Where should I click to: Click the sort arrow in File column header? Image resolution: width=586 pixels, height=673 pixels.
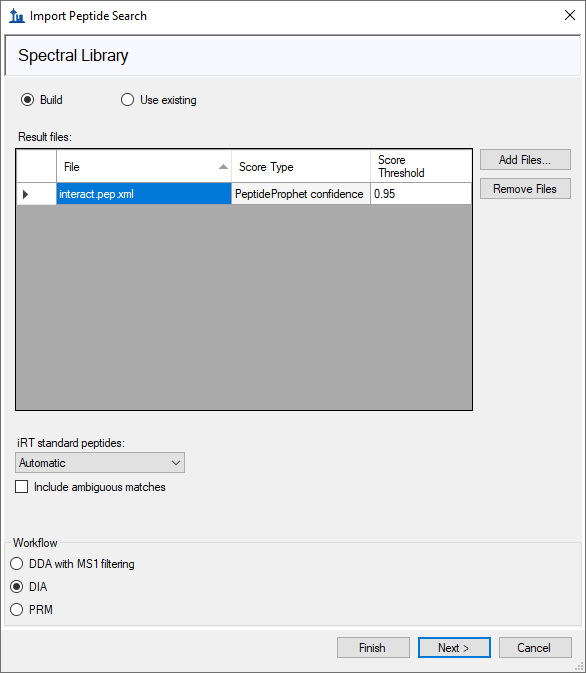coord(223,167)
